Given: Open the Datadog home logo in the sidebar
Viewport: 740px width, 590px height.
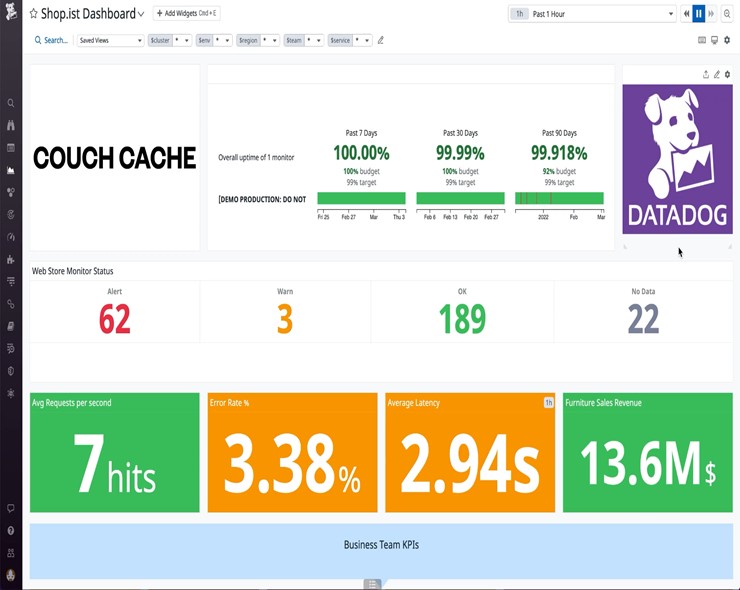Looking at the screenshot, I should pyautogui.click(x=11, y=11).
